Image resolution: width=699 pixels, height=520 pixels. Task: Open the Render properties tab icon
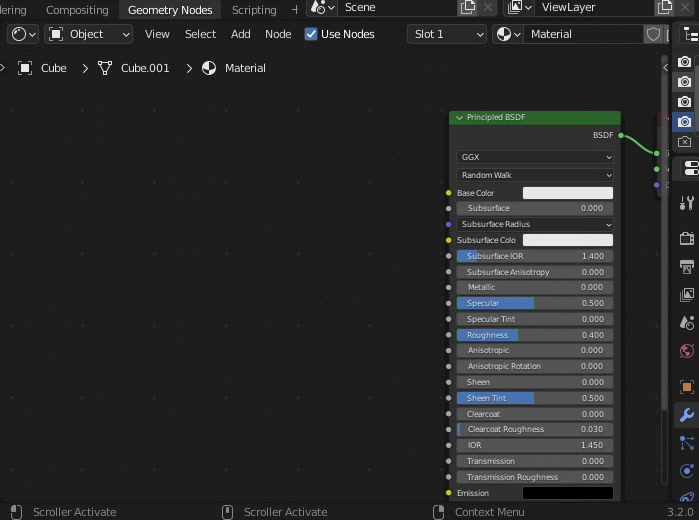(686, 238)
